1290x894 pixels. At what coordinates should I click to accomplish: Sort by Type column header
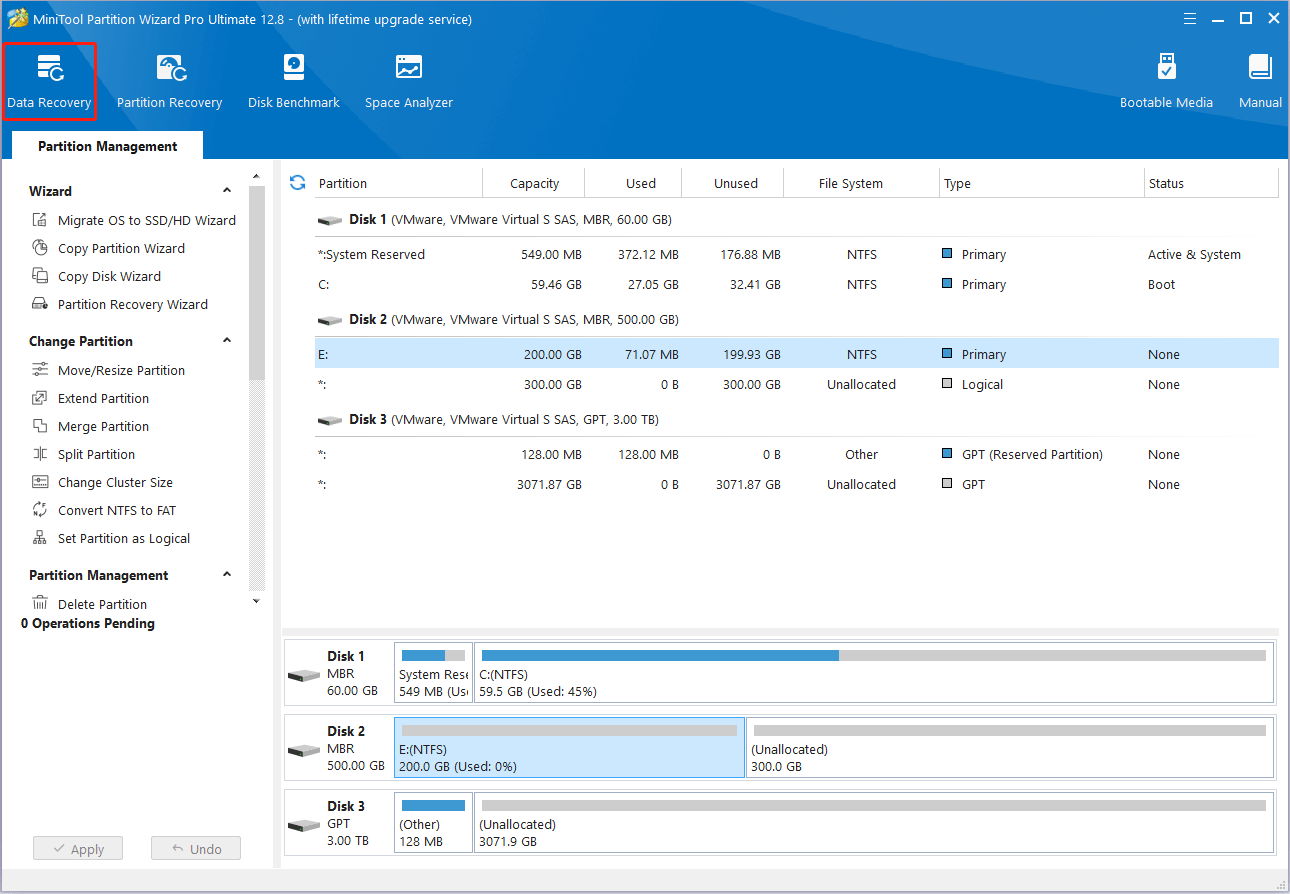coord(1042,183)
